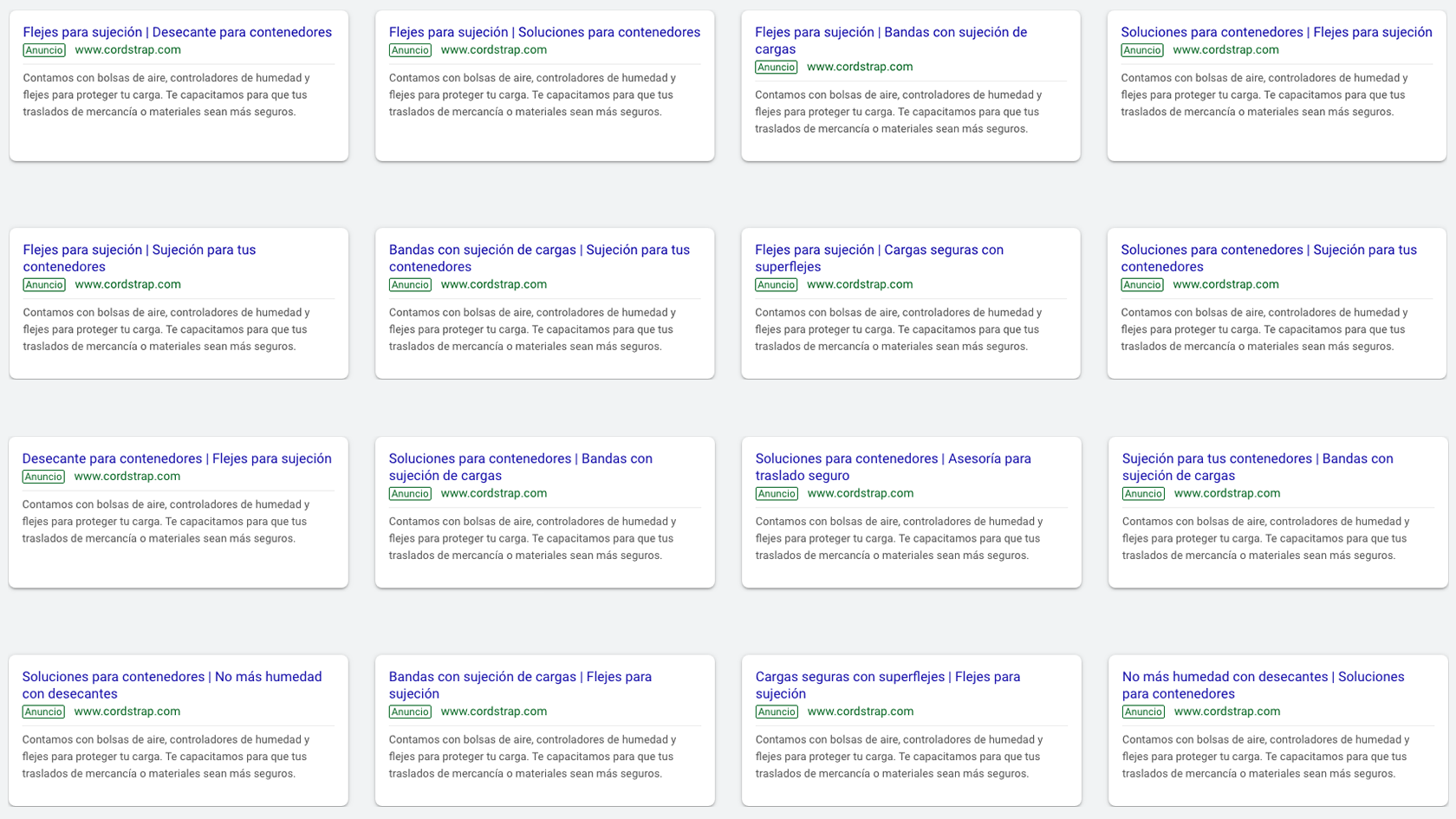Screen dimensions: 1456x819
Task: Open cordstrap.com URL in ad starting 'Cargas seguras con superflejes'
Action: 861,712
